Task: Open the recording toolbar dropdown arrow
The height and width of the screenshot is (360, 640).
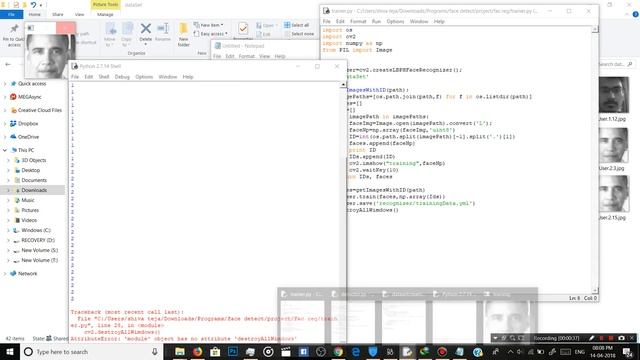Action: coord(496,338)
